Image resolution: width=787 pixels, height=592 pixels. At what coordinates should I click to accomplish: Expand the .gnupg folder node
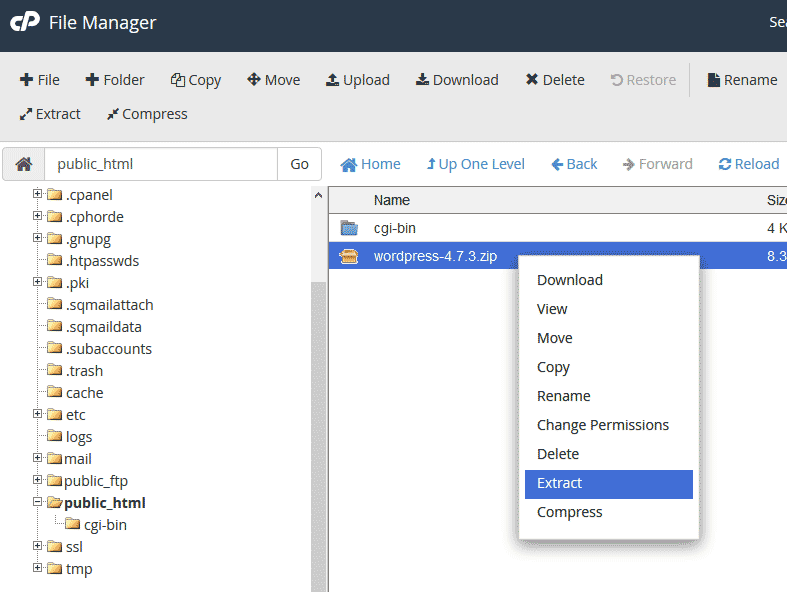click(37, 238)
